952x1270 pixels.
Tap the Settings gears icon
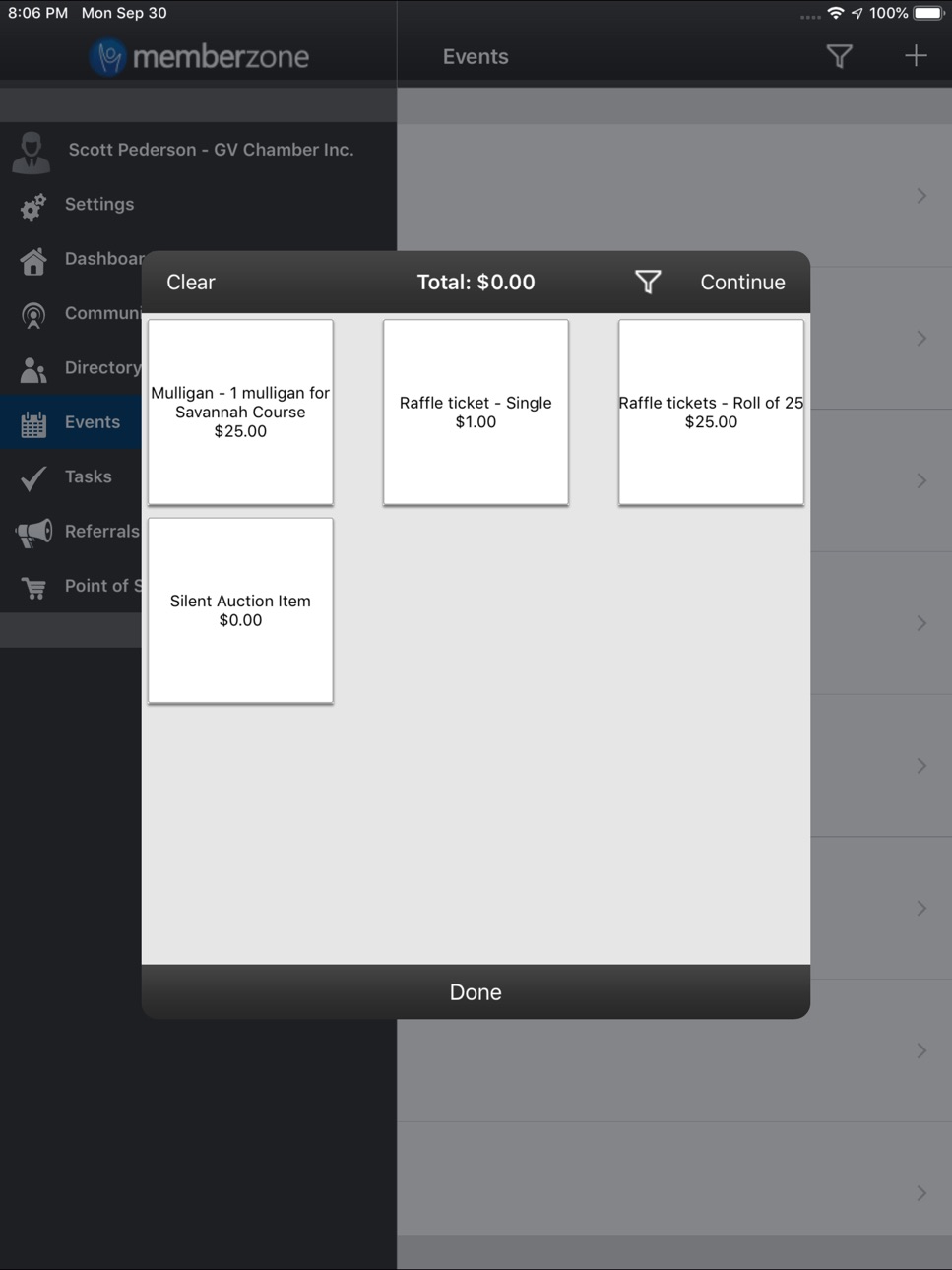tap(33, 205)
